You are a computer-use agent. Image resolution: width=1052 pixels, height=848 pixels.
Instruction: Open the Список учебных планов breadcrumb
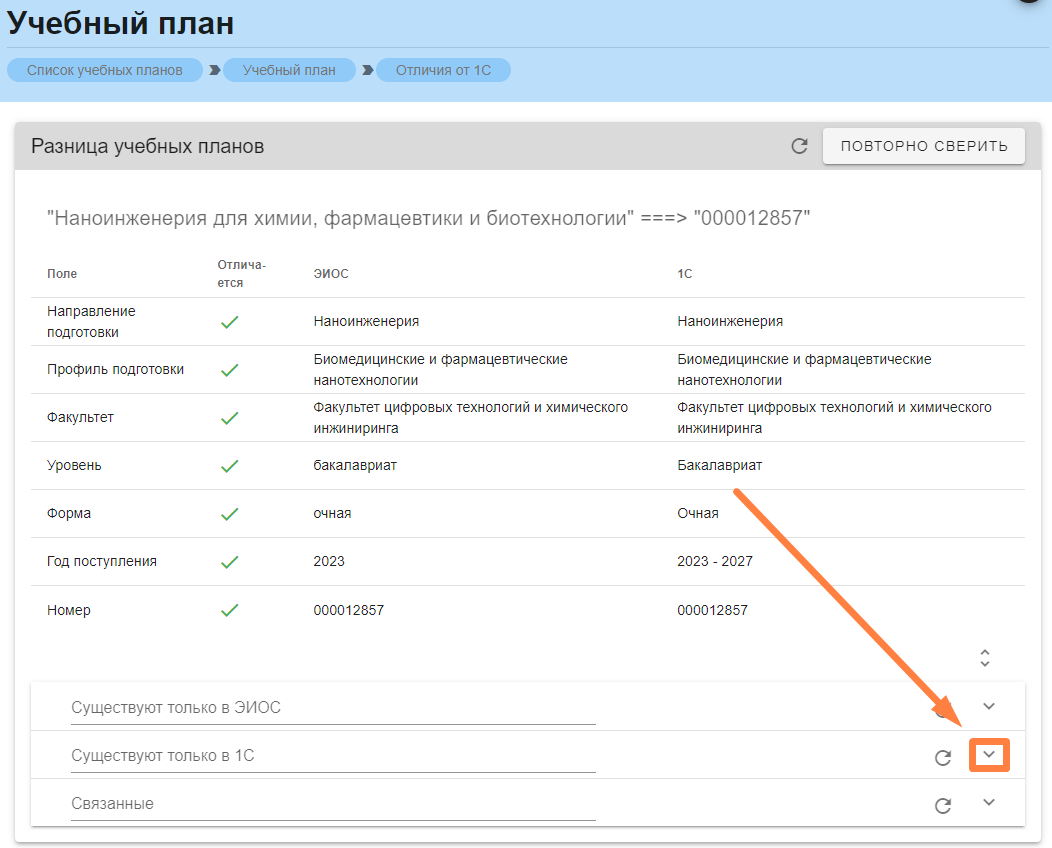click(x=105, y=70)
